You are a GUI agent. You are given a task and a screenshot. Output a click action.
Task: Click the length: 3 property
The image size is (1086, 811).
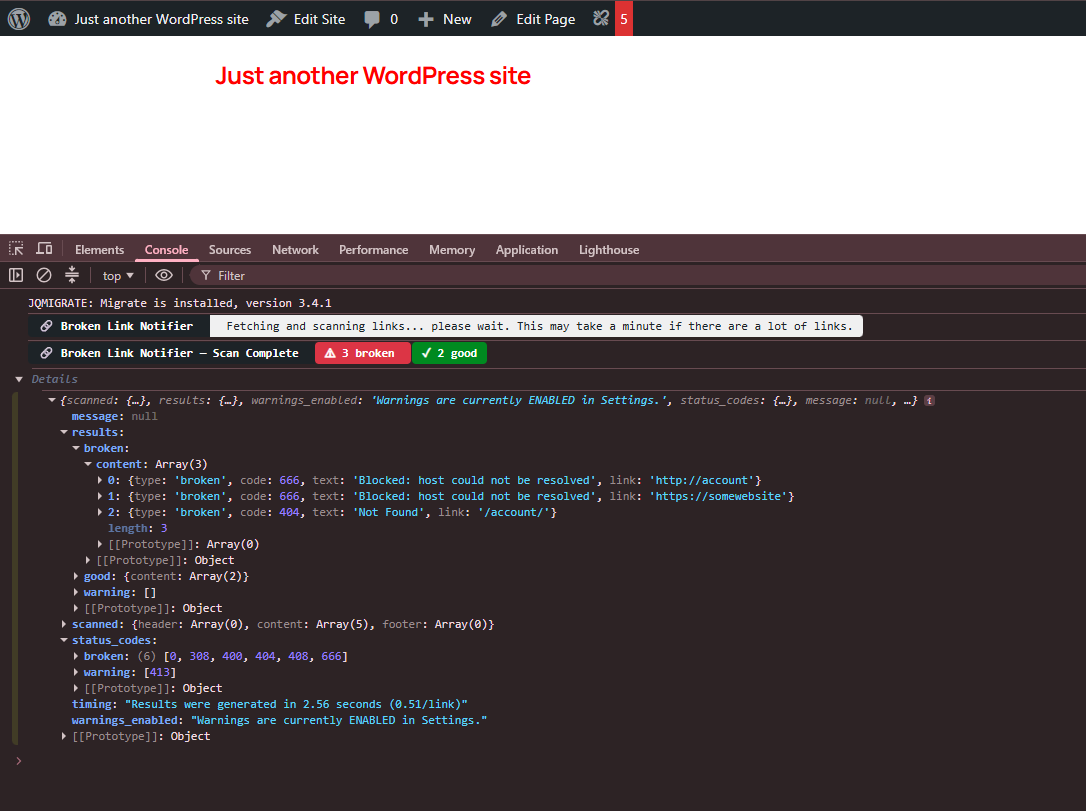coord(137,528)
